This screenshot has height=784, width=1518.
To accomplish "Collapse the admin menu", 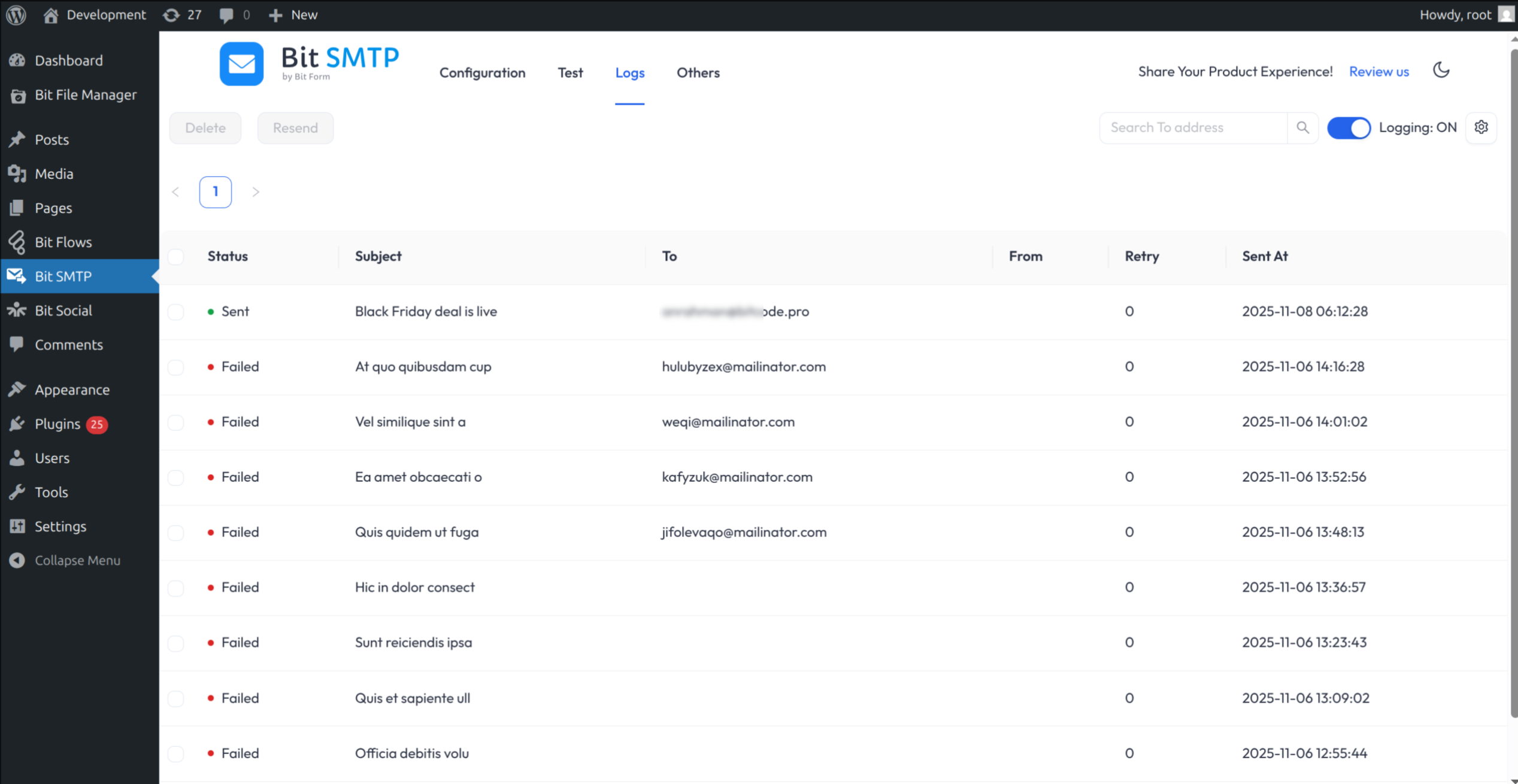I will point(77,560).
